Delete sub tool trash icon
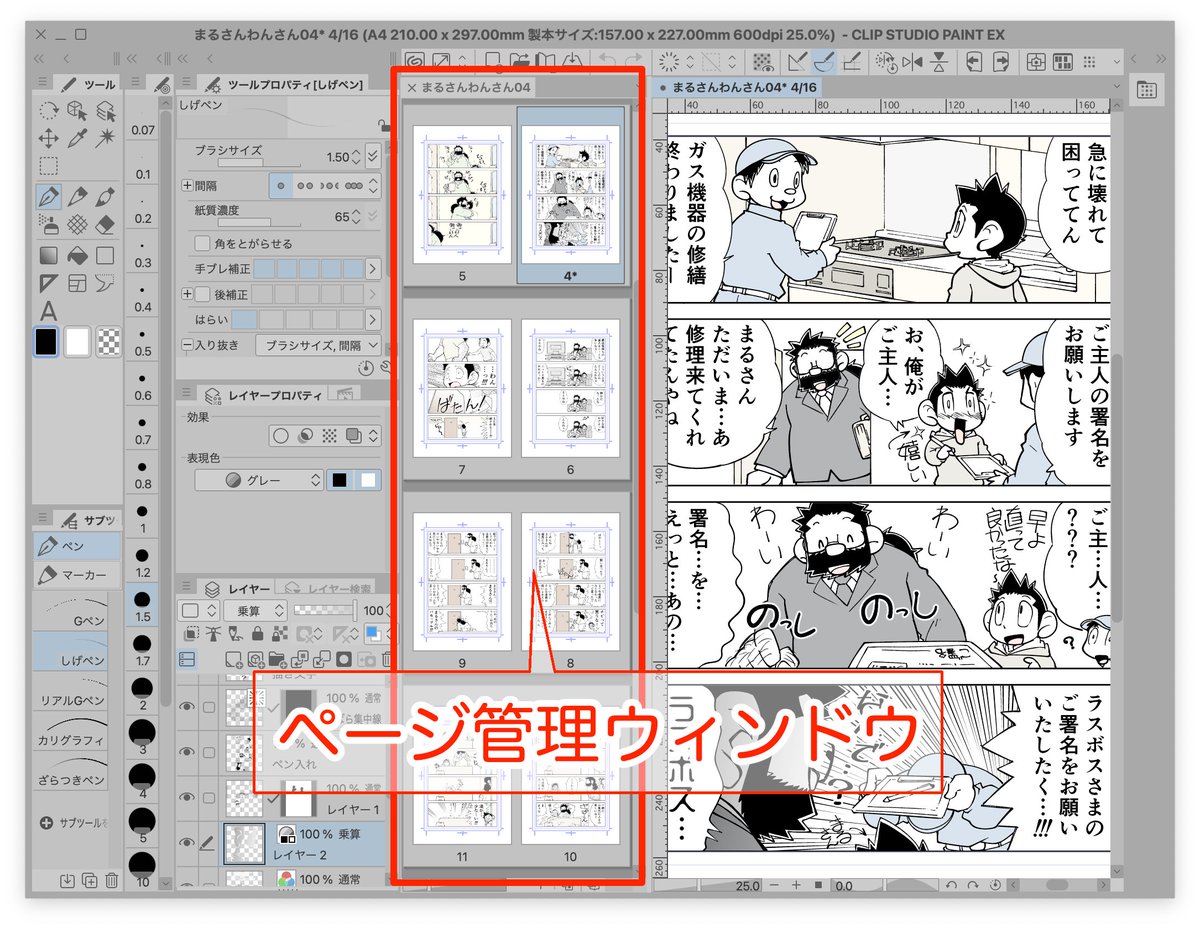This screenshot has width=1200, height=928. pyautogui.click(x=112, y=880)
